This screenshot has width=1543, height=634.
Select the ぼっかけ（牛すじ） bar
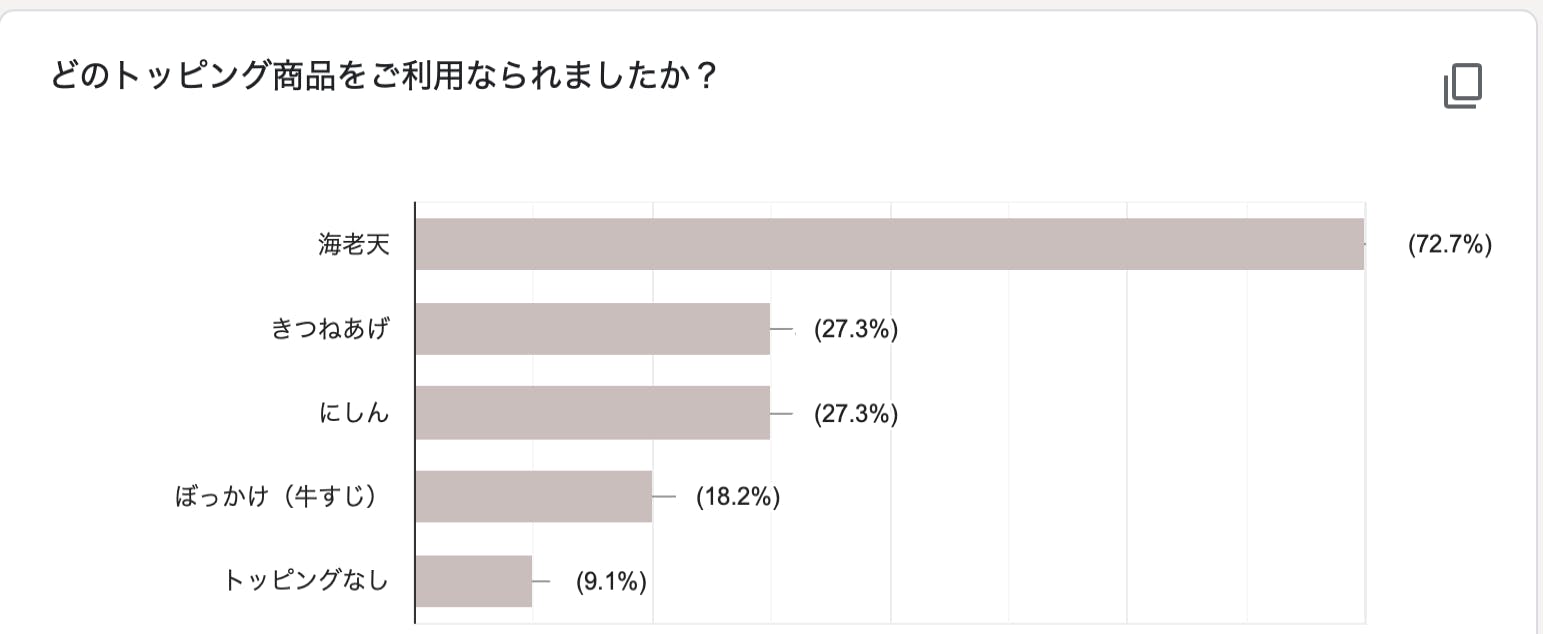533,496
